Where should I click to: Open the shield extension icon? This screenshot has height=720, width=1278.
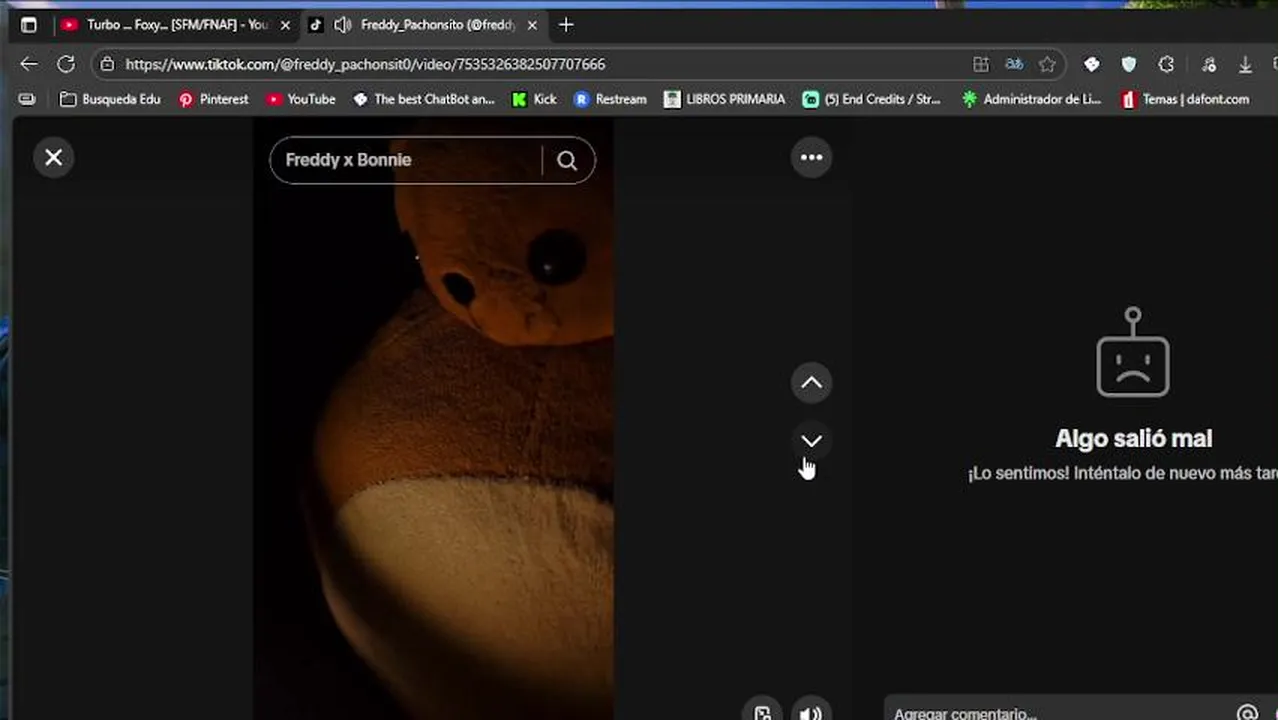(x=1129, y=64)
